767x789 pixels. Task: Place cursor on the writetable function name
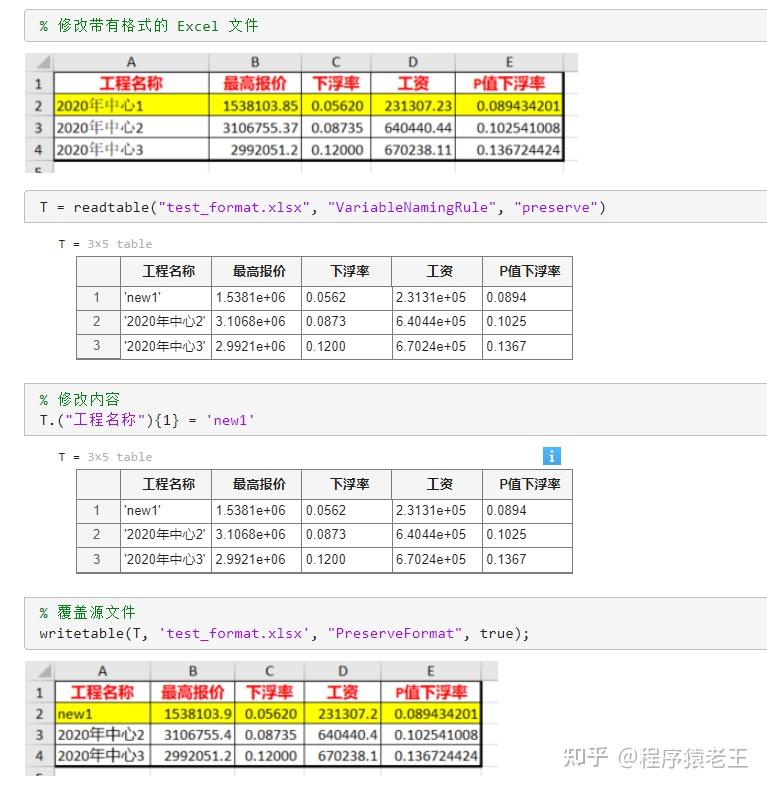pos(82,633)
